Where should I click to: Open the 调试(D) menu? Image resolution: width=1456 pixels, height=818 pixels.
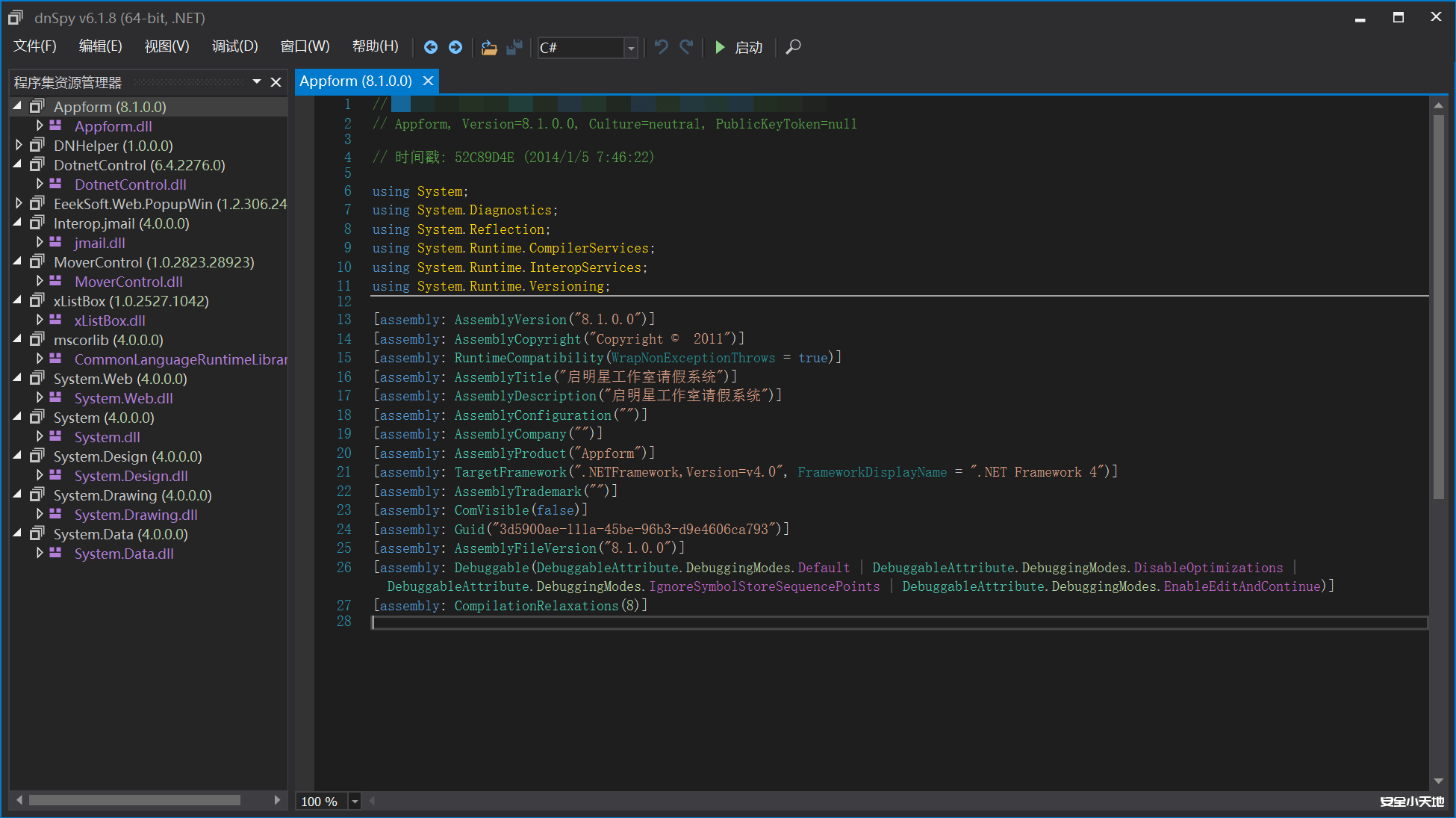pyautogui.click(x=234, y=46)
